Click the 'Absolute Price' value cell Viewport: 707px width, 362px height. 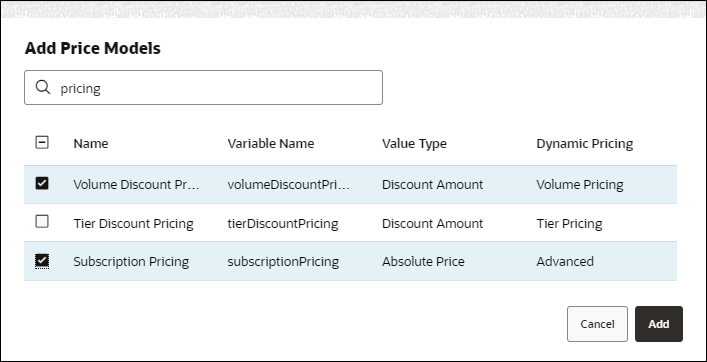423,261
